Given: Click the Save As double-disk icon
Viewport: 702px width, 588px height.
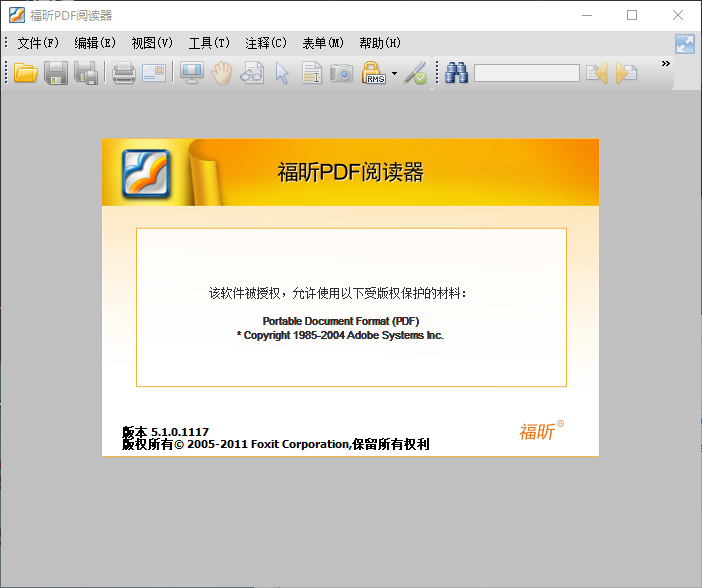Looking at the screenshot, I should (x=86, y=73).
